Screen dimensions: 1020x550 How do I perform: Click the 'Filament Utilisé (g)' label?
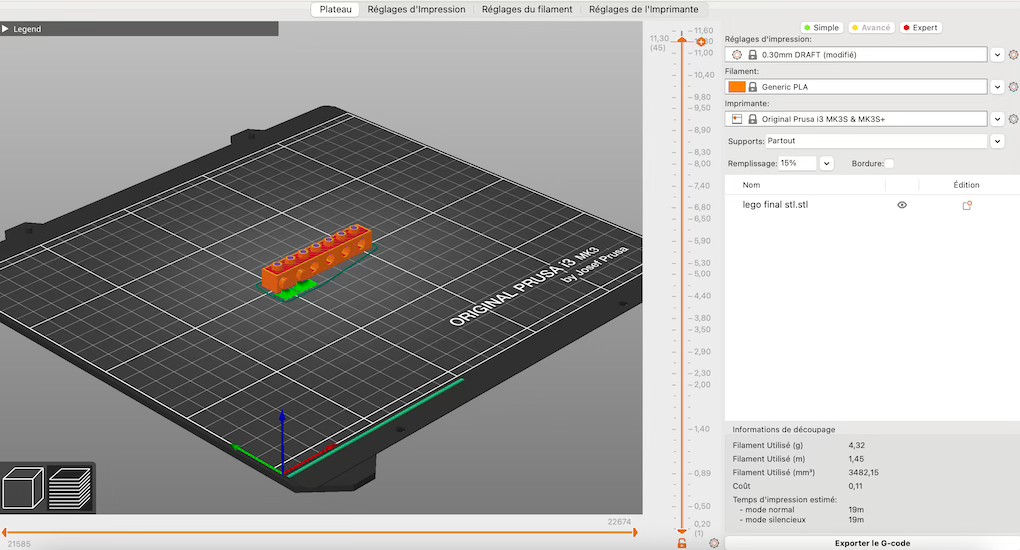click(768, 445)
